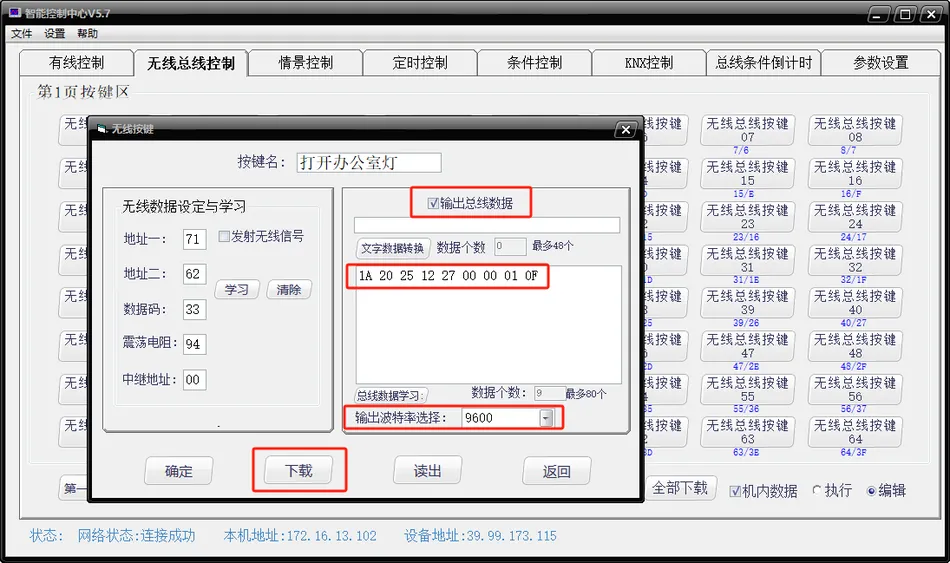950x563 pixels.
Task: Click 网络状态:连接成功 status text
Action: [136, 536]
